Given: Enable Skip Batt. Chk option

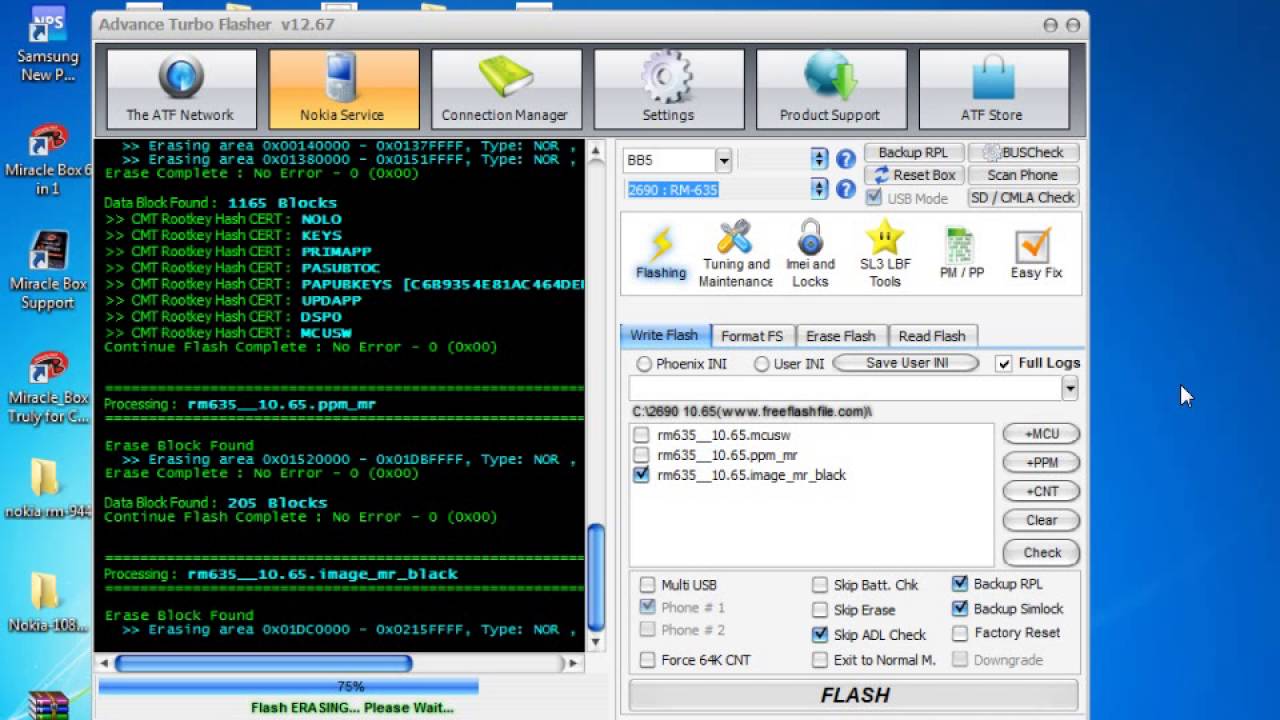Looking at the screenshot, I should (x=820, y=585).
